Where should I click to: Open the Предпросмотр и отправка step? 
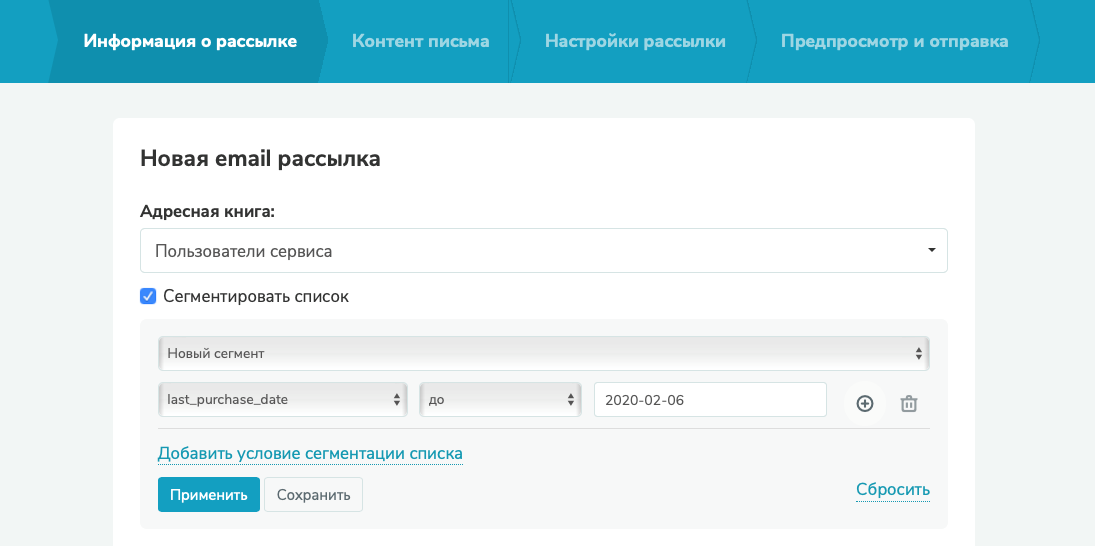tap(895, 41)
